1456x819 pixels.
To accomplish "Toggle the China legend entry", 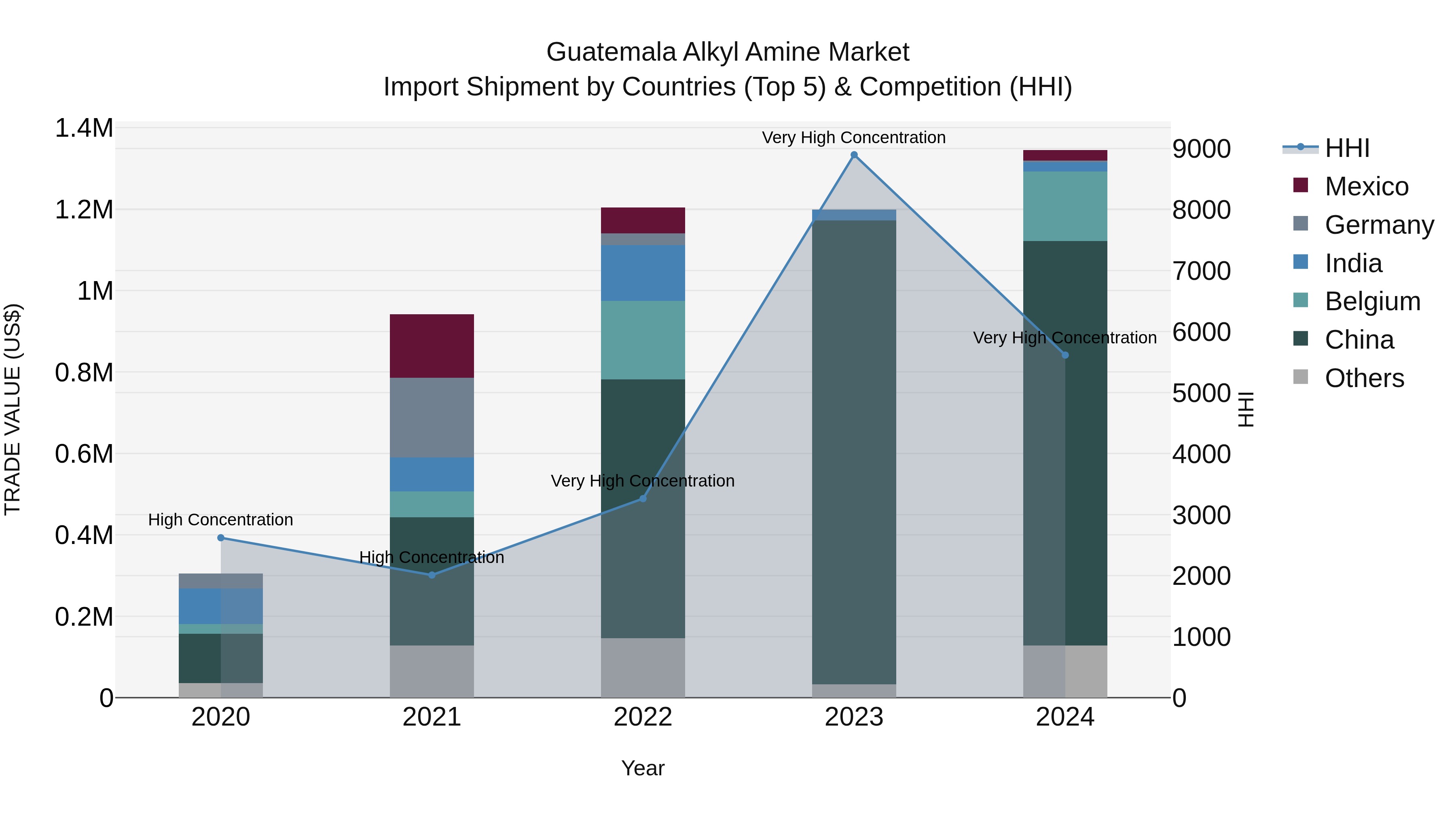I will pyautogui.click(x=1344, y=340).
